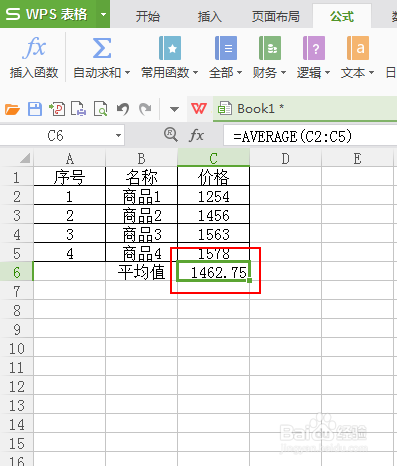Select row 13 header
This screenshot has width=397, height=466.
(16, 405)
